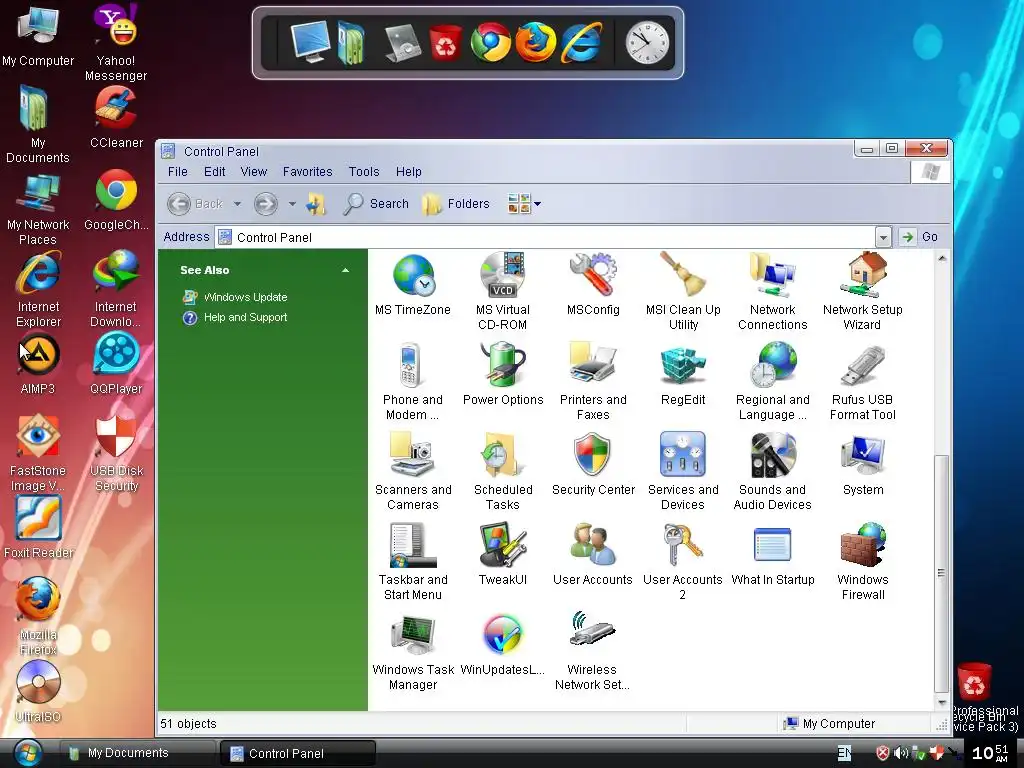Open the View menu
Screen dimensions: 1024x768
pyautogui.click(x=253, y=172)
